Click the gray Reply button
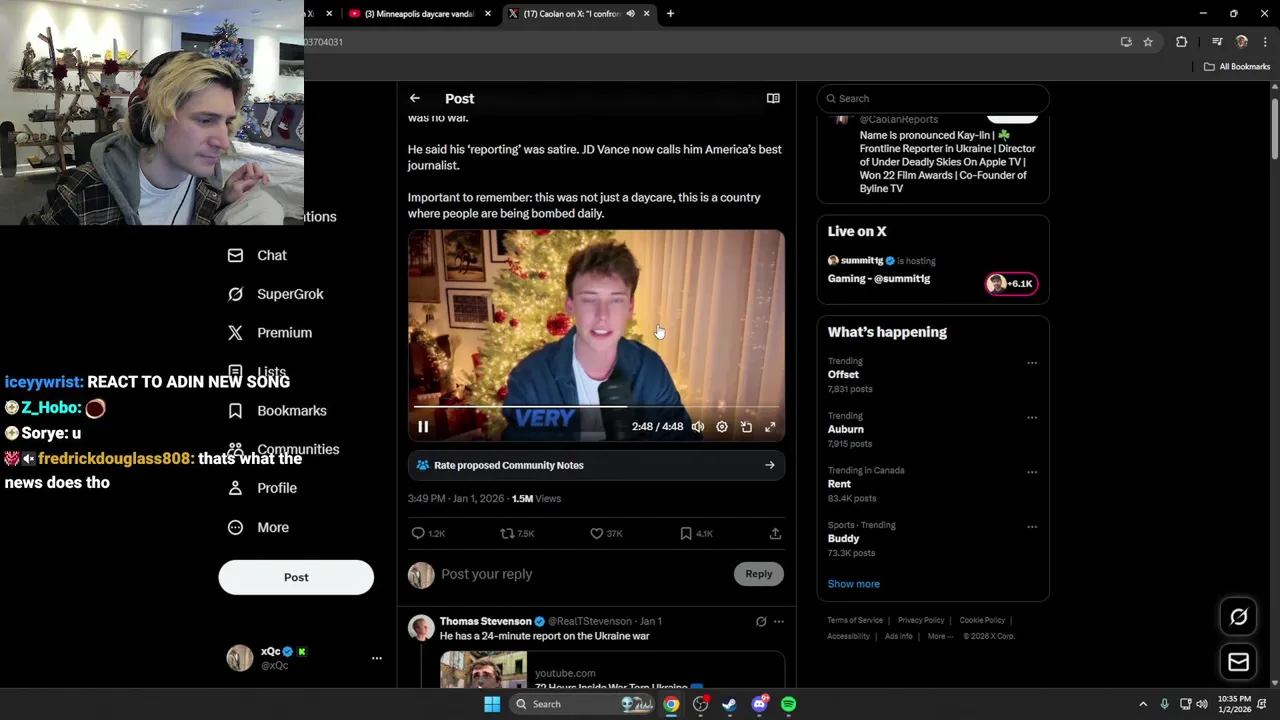1280x720 pixels. 759,574
